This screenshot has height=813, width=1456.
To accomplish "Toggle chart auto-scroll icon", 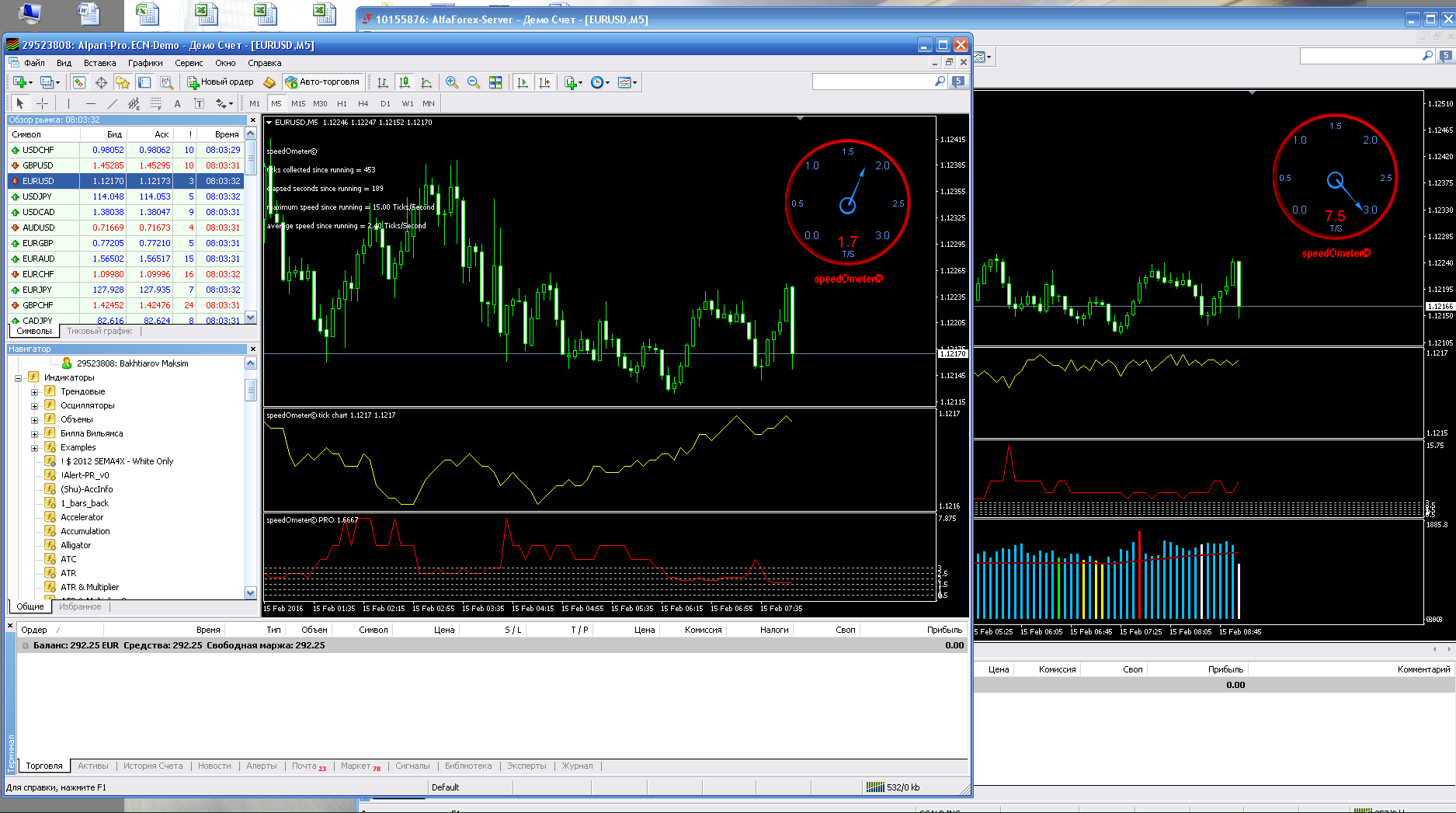I will (523, 82).
